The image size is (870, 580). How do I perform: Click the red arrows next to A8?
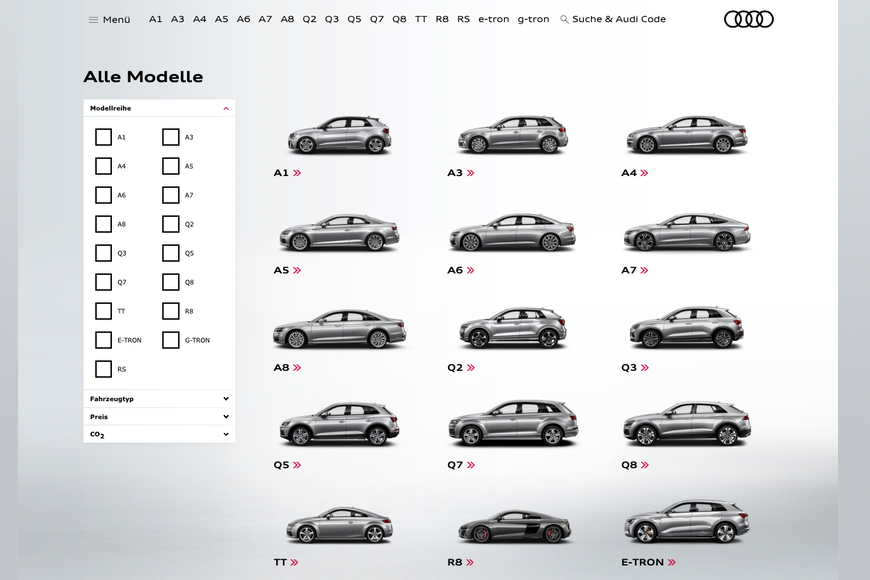click(x=297, y=367)
